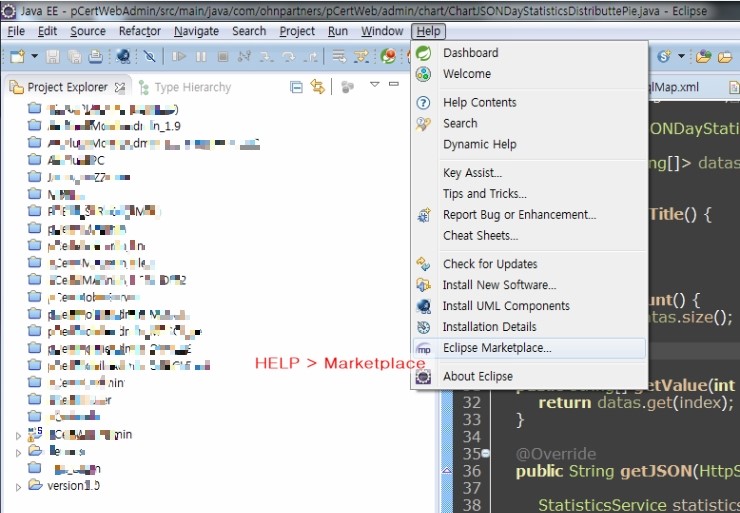The image size is (740, 513).
Task: Open Installation Details
Action: tap(529, 327)
